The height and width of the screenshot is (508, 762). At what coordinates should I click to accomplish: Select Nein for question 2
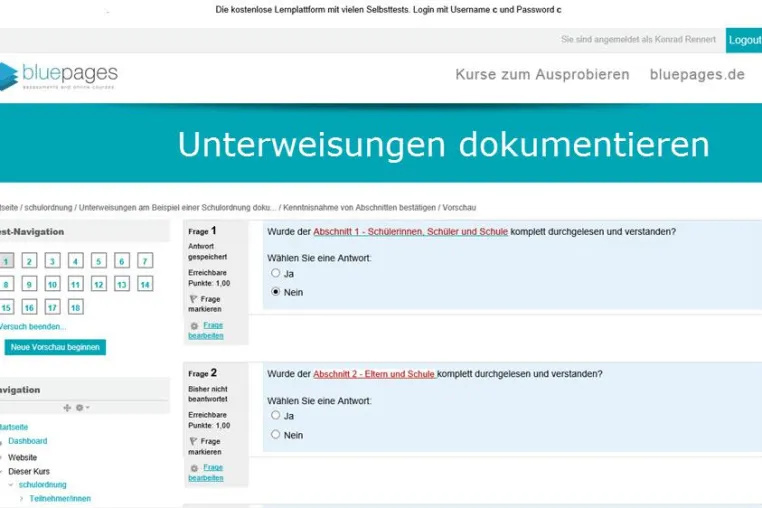click(276, 434)
